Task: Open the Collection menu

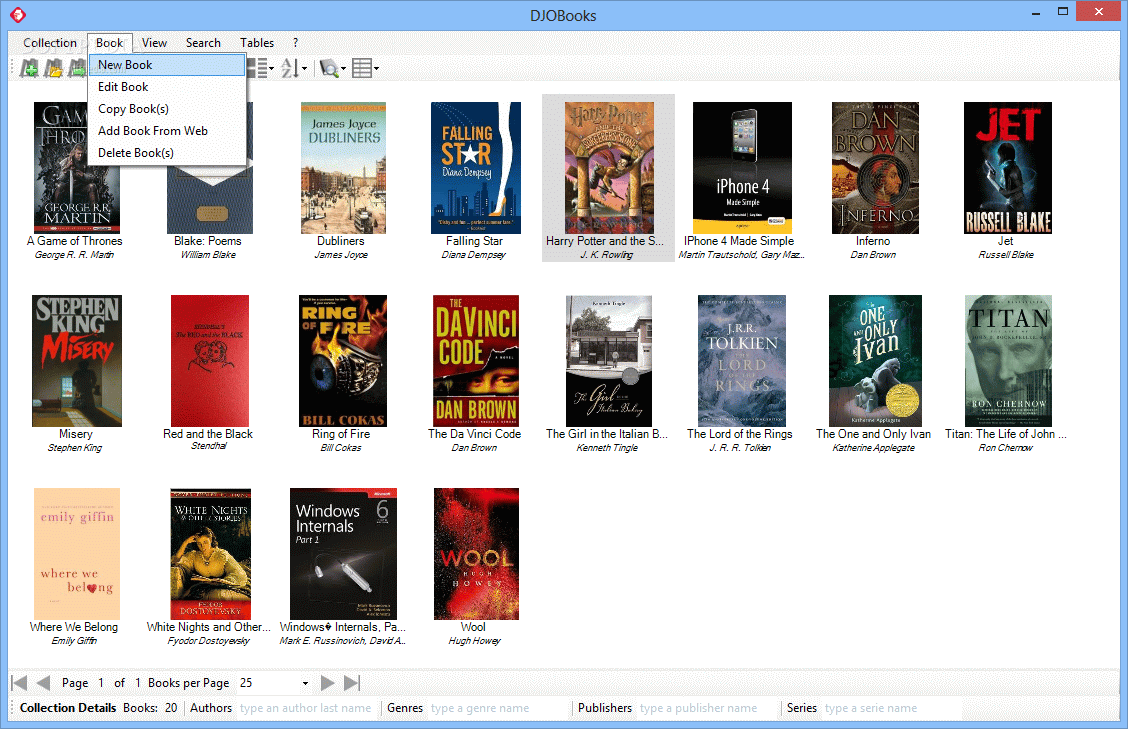Action: (50, 42)
